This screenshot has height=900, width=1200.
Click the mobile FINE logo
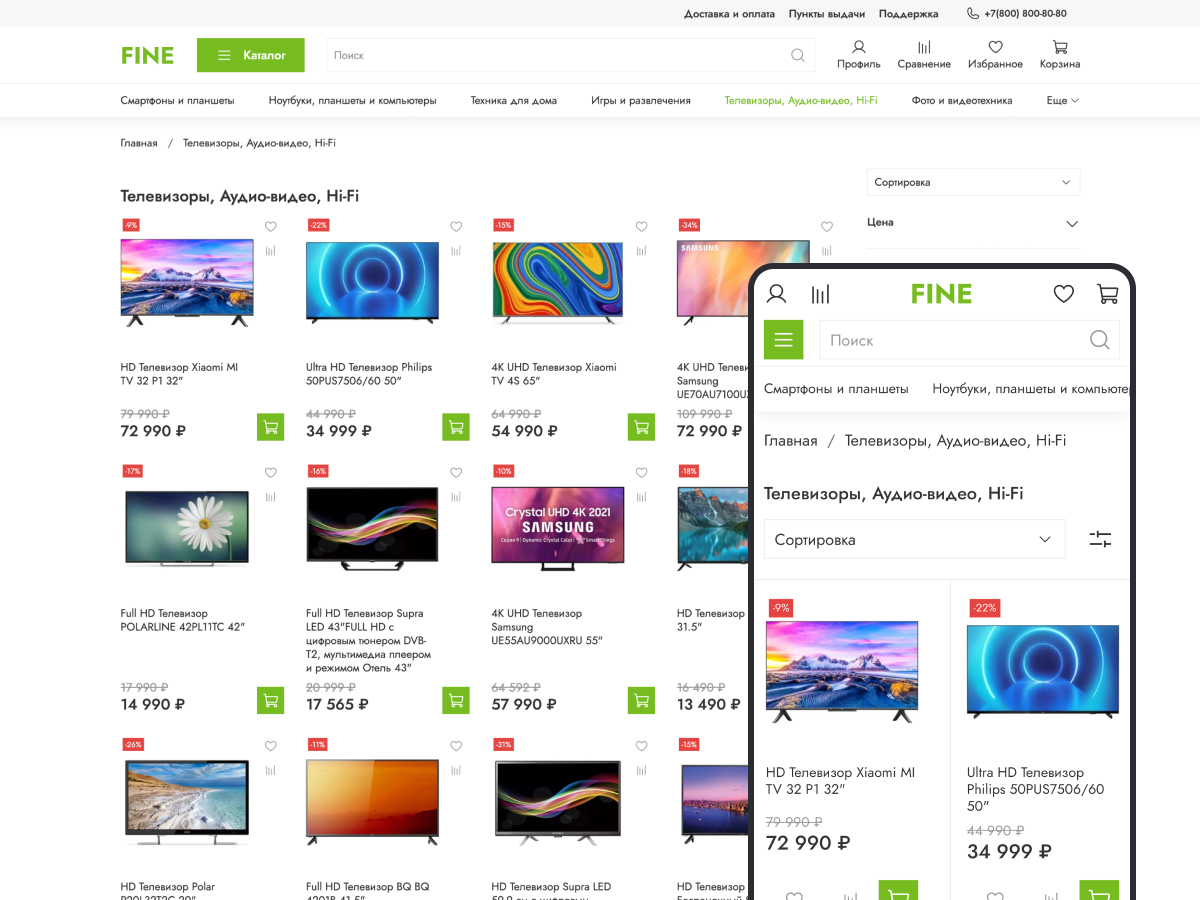tap(941, 294)
